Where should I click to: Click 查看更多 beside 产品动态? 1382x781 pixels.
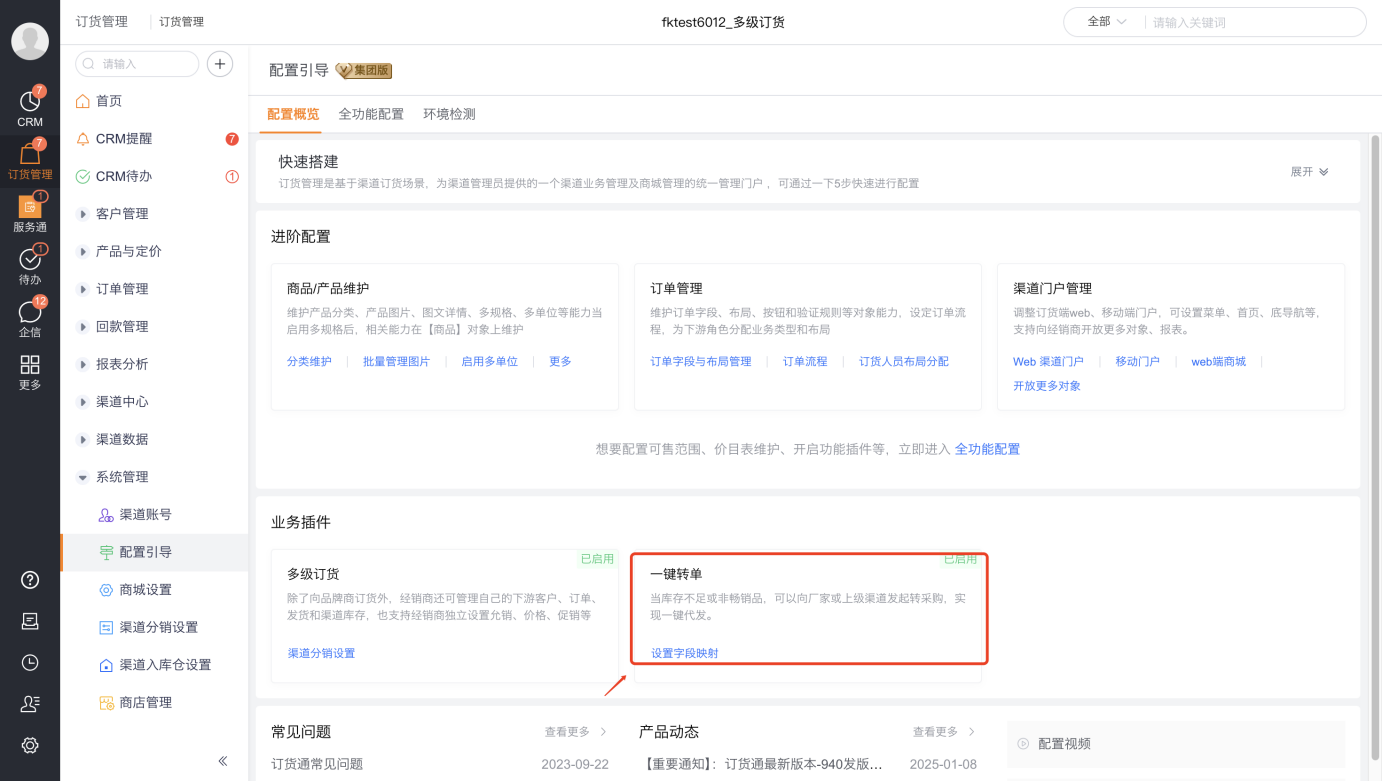tap(944, 732)
